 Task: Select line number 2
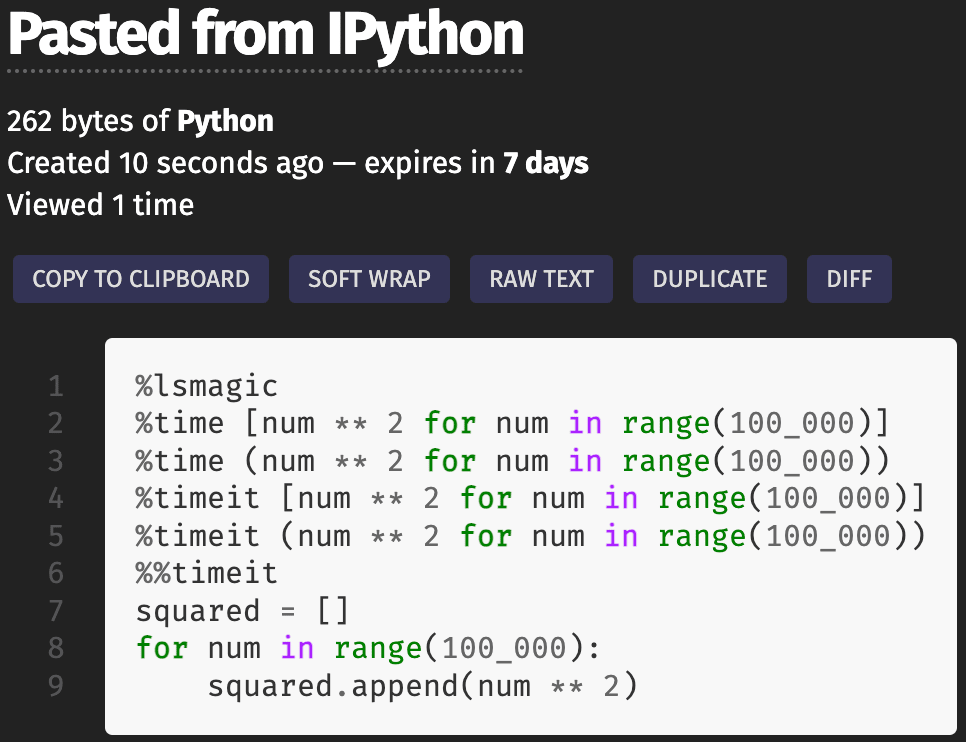coord(56,424)
